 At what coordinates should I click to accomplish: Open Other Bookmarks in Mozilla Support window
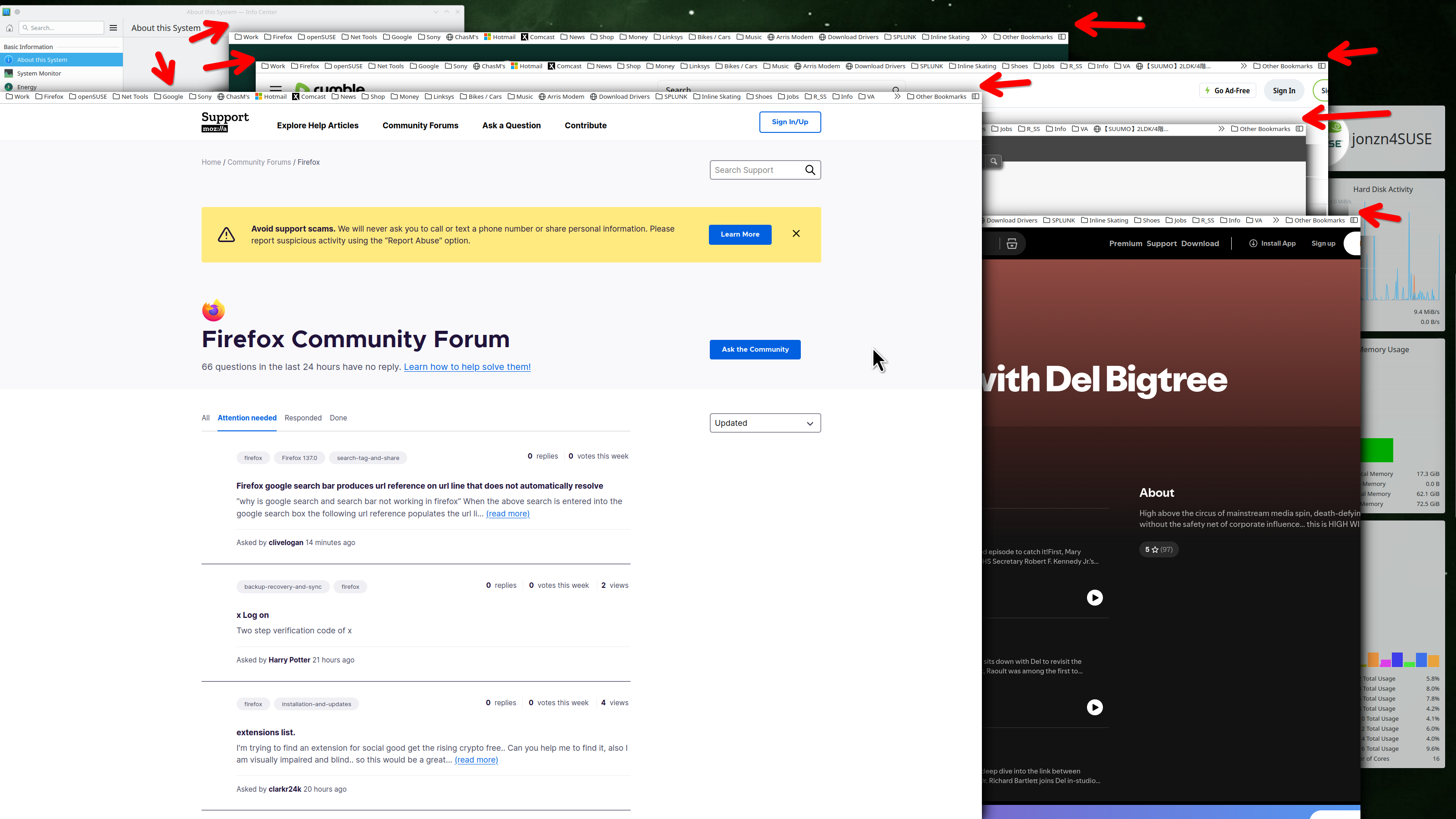pyautogui.click(x=936, y=96)
